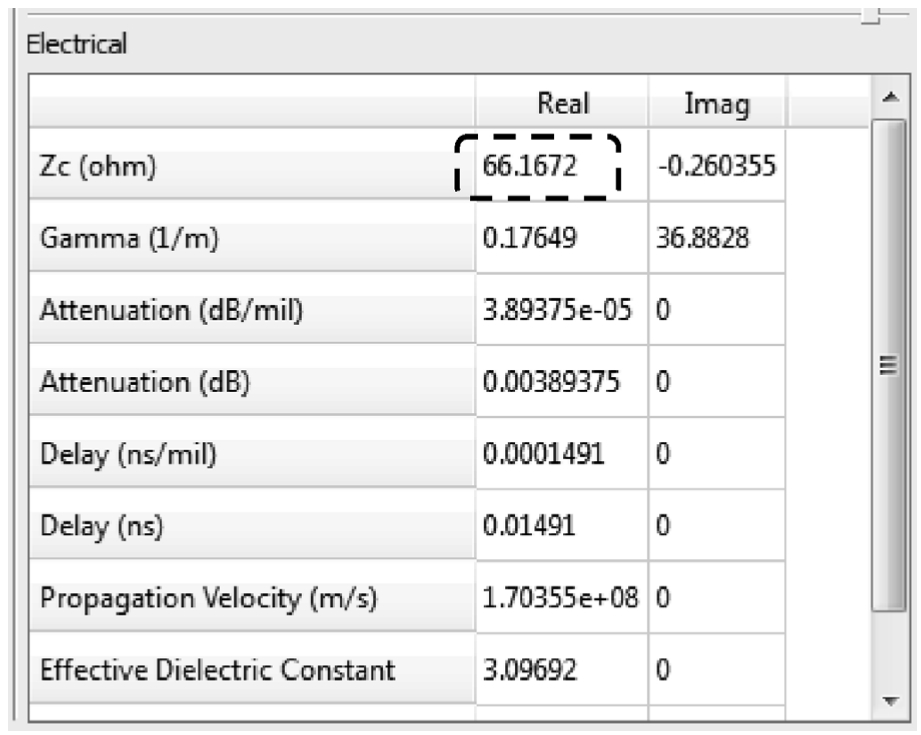Image resolution: width=921 pixels, height=735 pixels.
Task: Click the Imag column header
Action: (717, 103)
